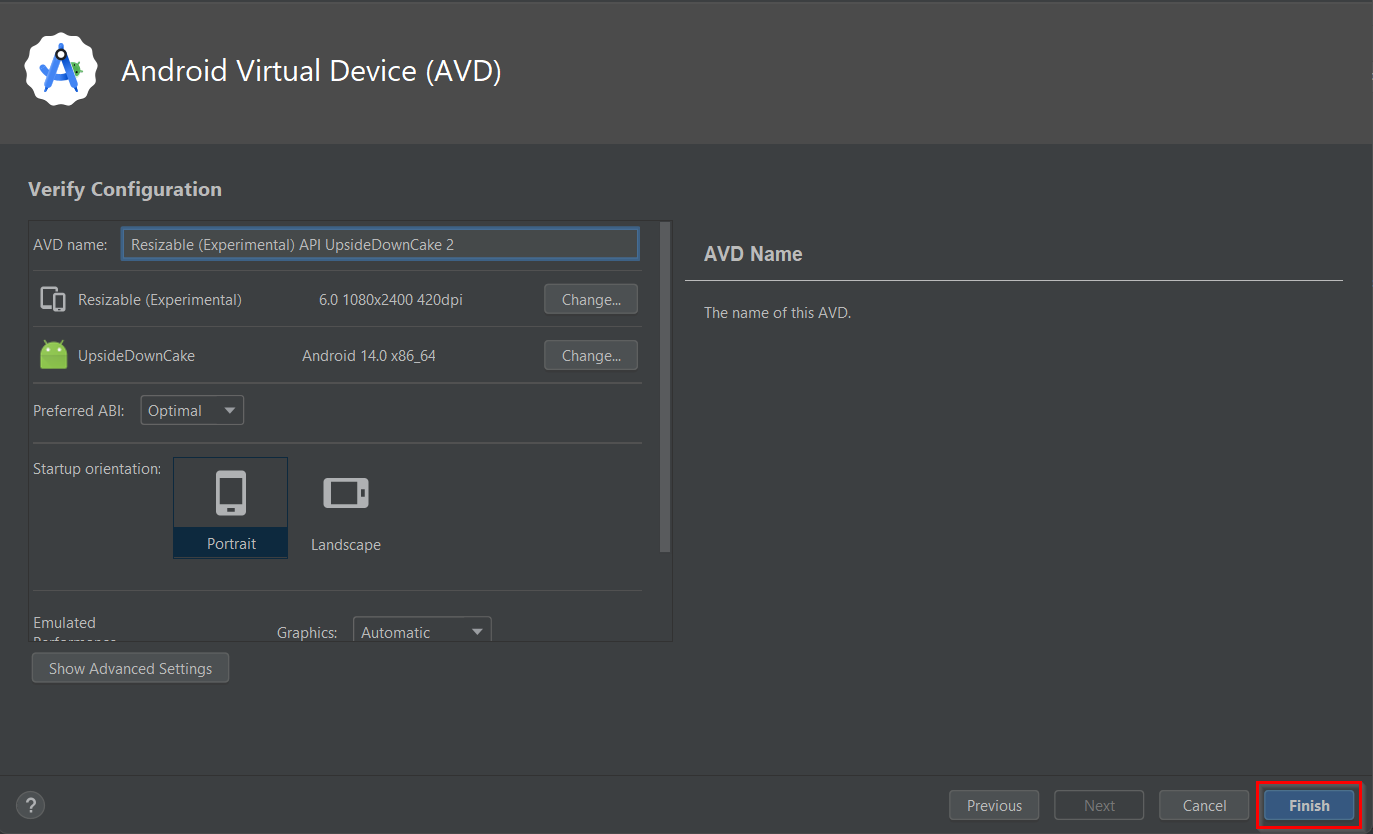Go back with the Previous button
This screenshot has height=834, width=1373.
tap(994, 805)
